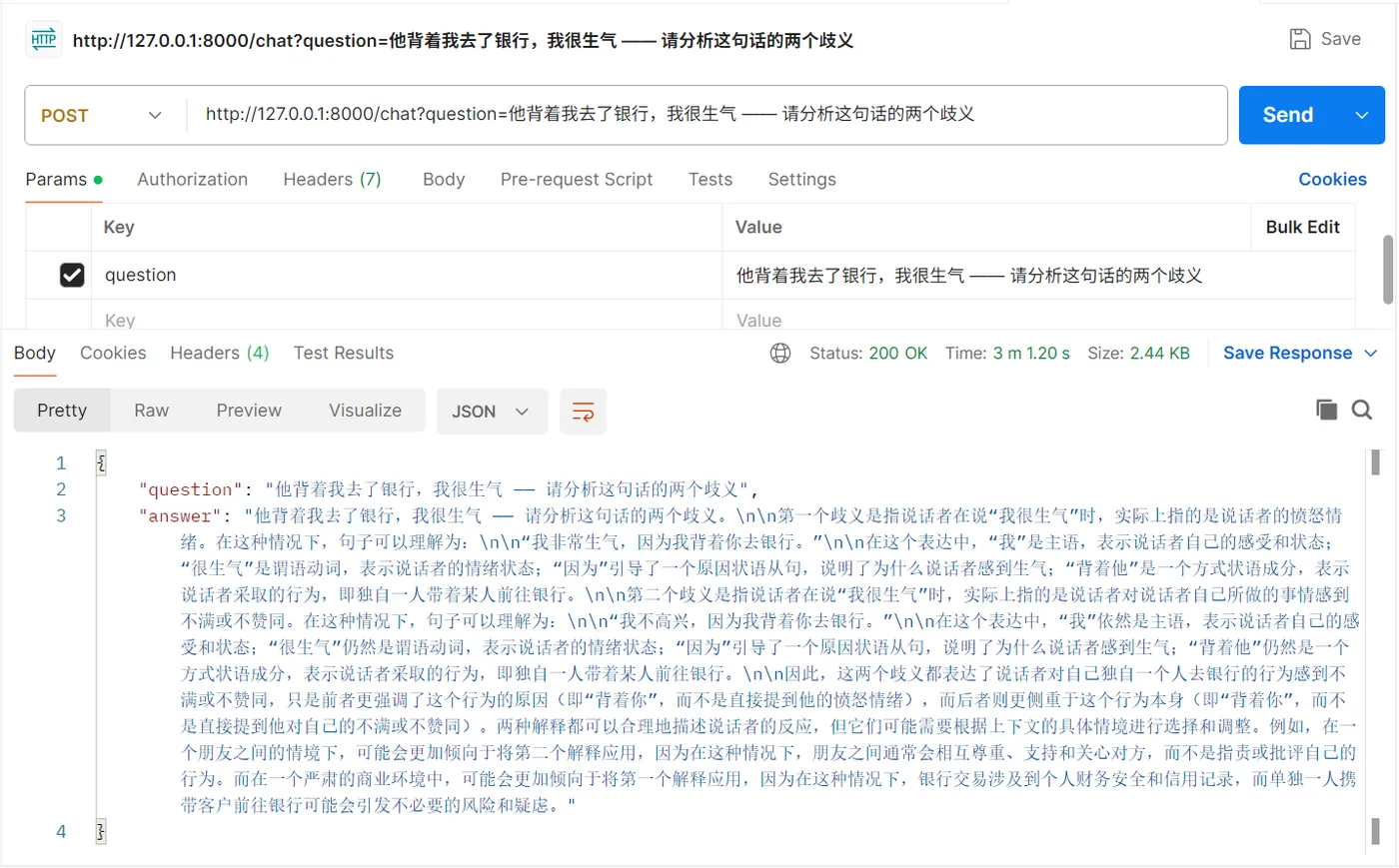
Task: Click the HTTP request type icon
Action: [43, 40]
